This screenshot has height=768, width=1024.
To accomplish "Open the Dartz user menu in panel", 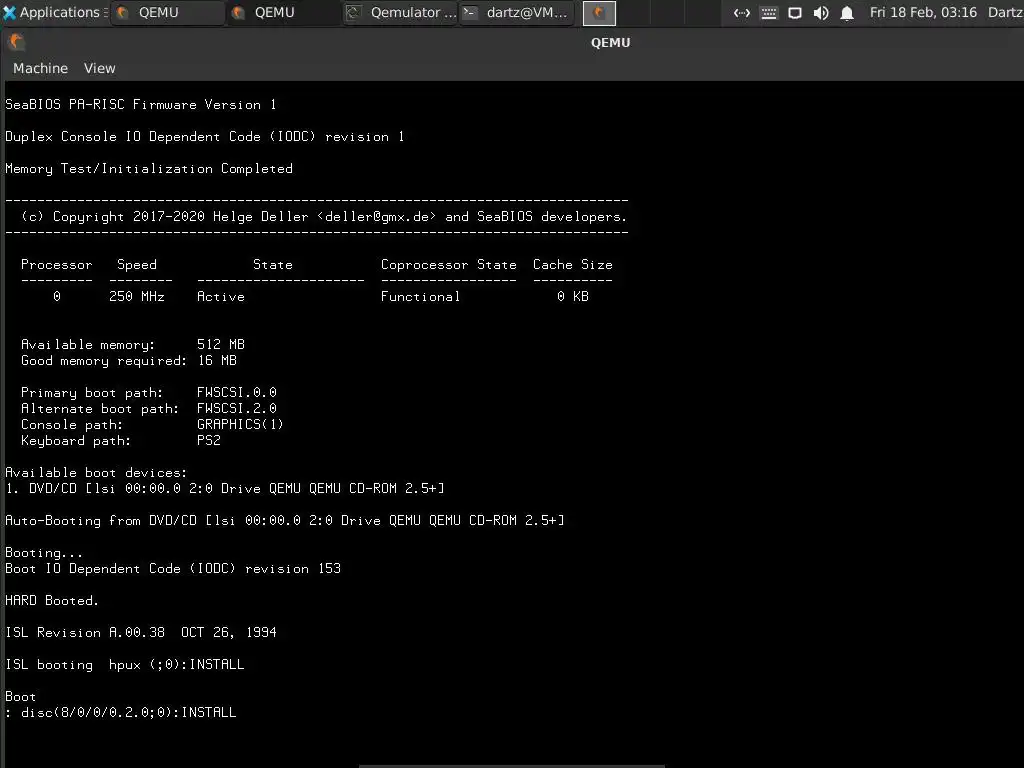I will [1005, 12].
